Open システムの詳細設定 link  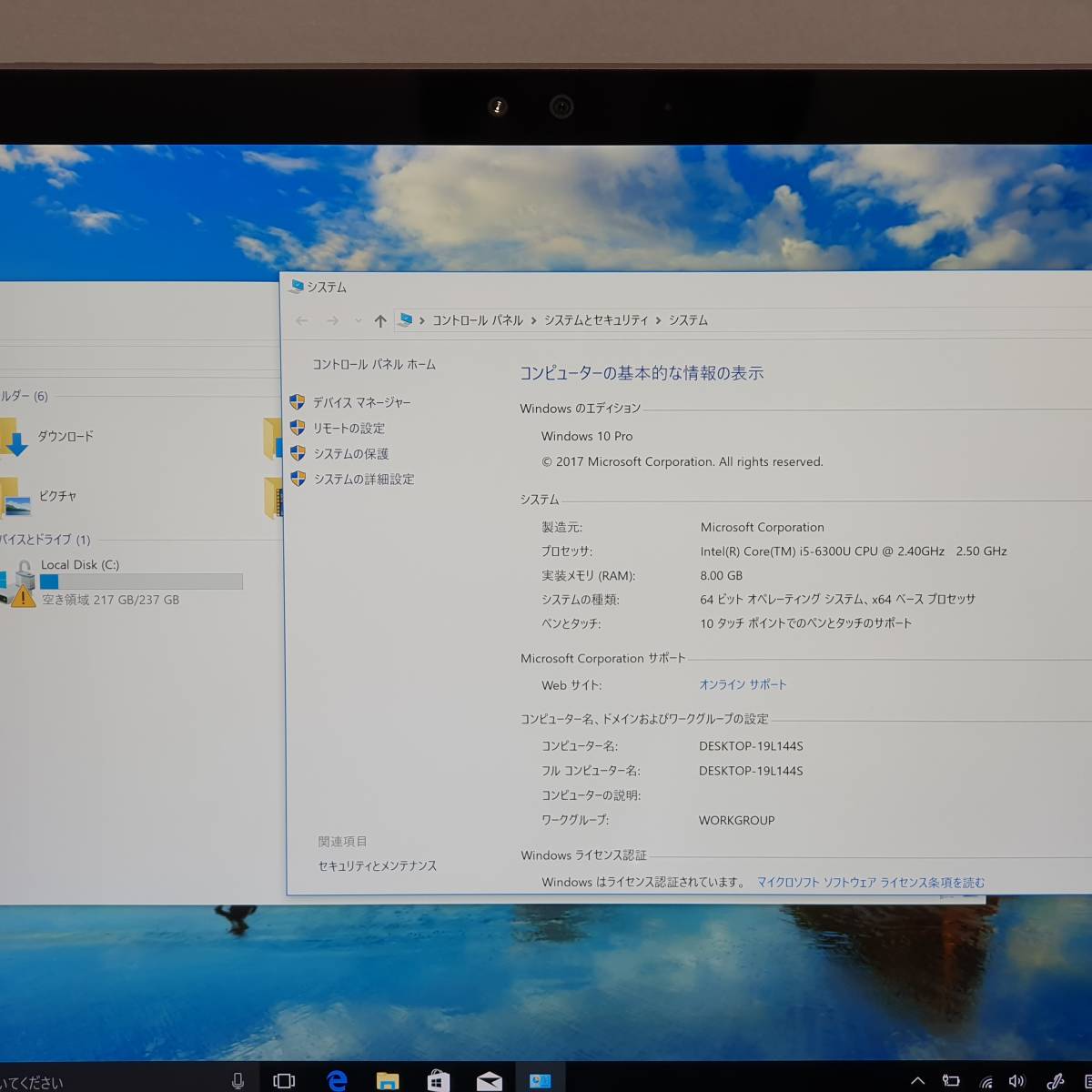coord(364,479)
